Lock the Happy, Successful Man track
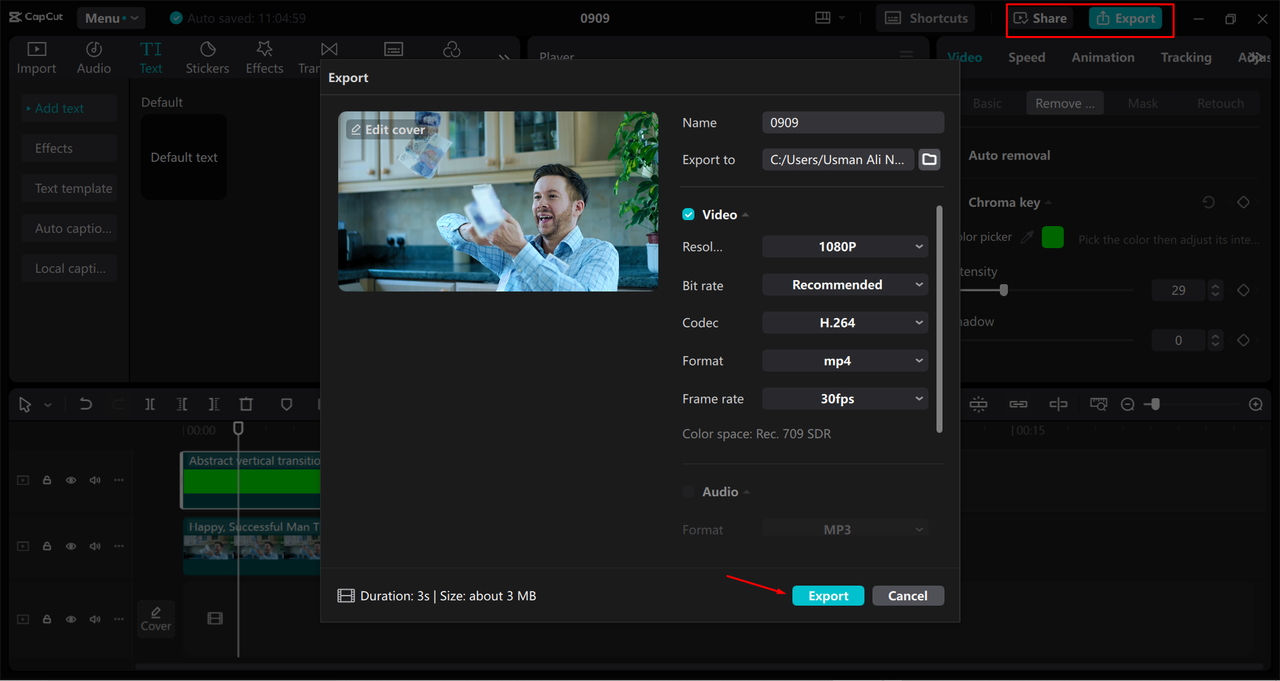This screenshot has height=681, width=1280. [x=47, y=546]
